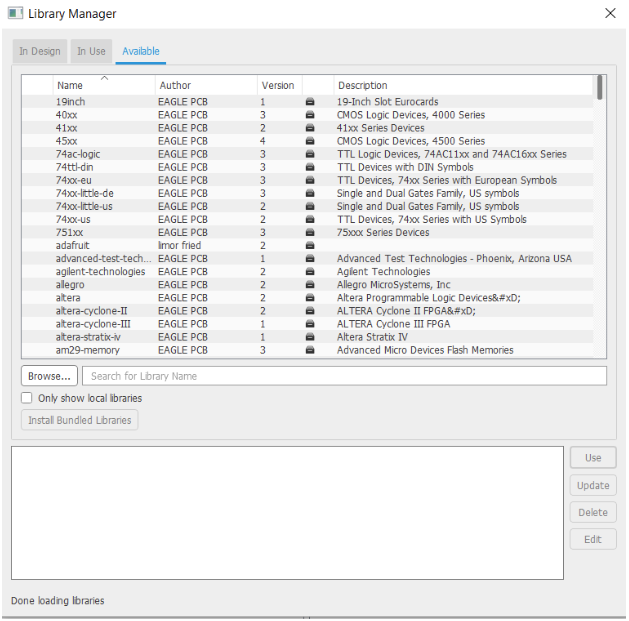Click the Library Manager window icon in title bar
The width and height of the screenshot is (629, 621).
point(15,14)
